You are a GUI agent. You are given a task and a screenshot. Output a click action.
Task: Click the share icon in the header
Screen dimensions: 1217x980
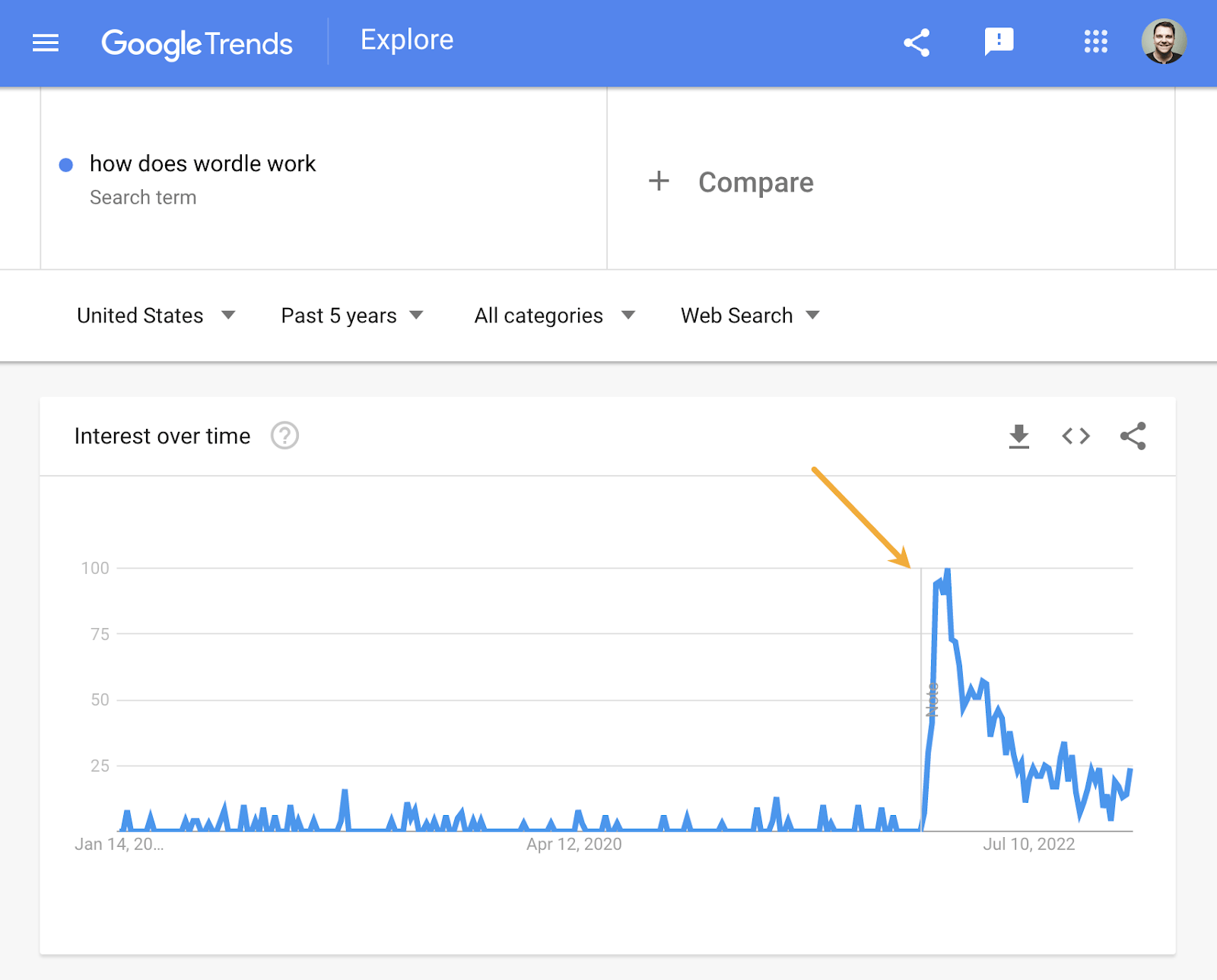click(917, 43)
